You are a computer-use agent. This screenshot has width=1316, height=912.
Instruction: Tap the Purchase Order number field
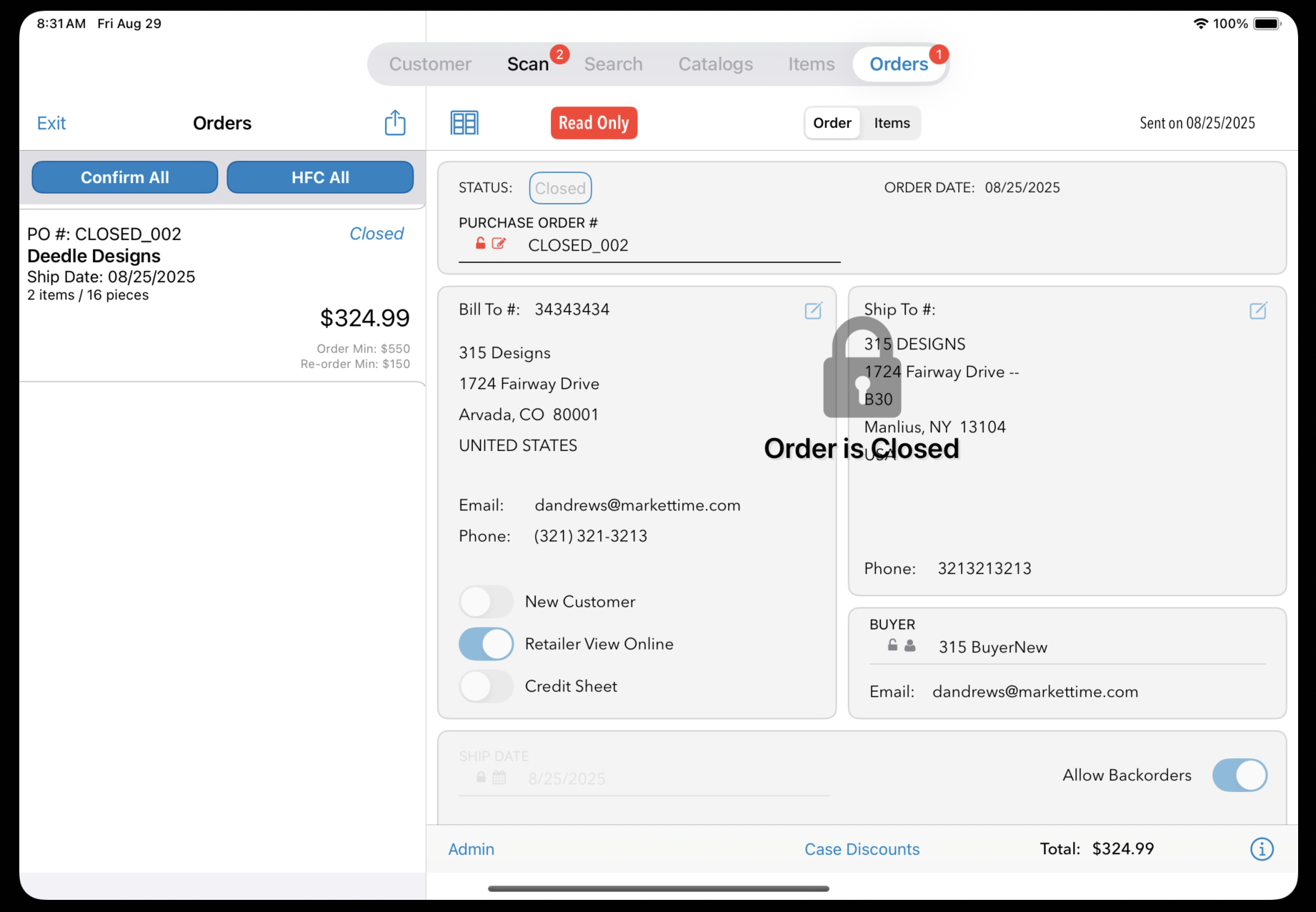[649, 245]
